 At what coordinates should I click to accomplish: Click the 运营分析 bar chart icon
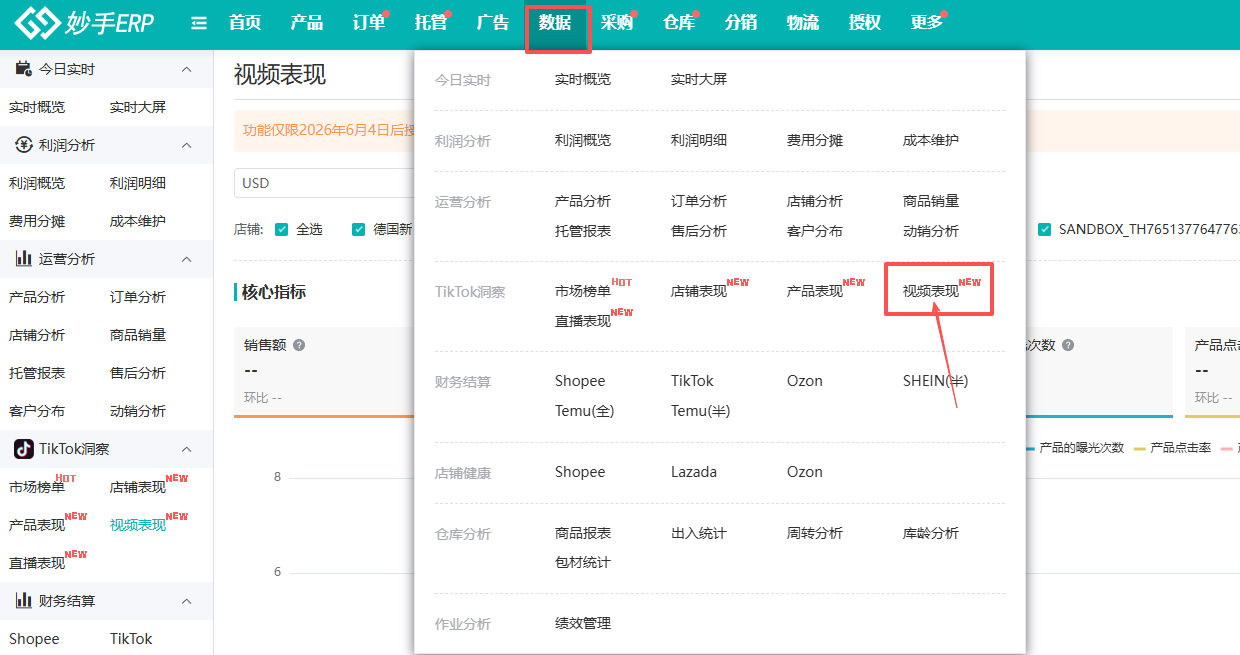click(x=23, y=259)
